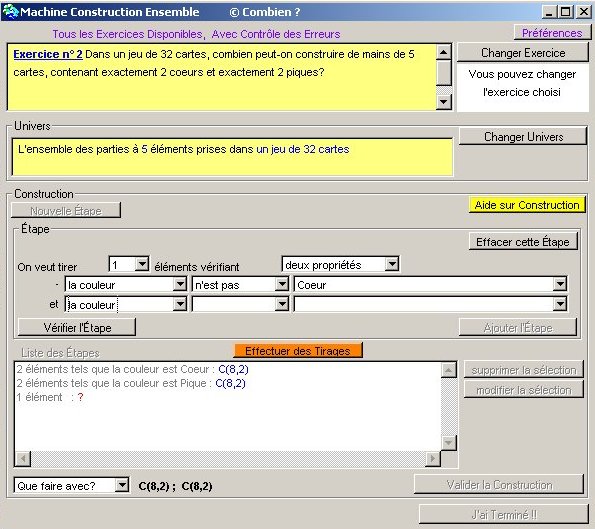Expand the 'Que faire avec?' dropdown

tap(122, 485)
